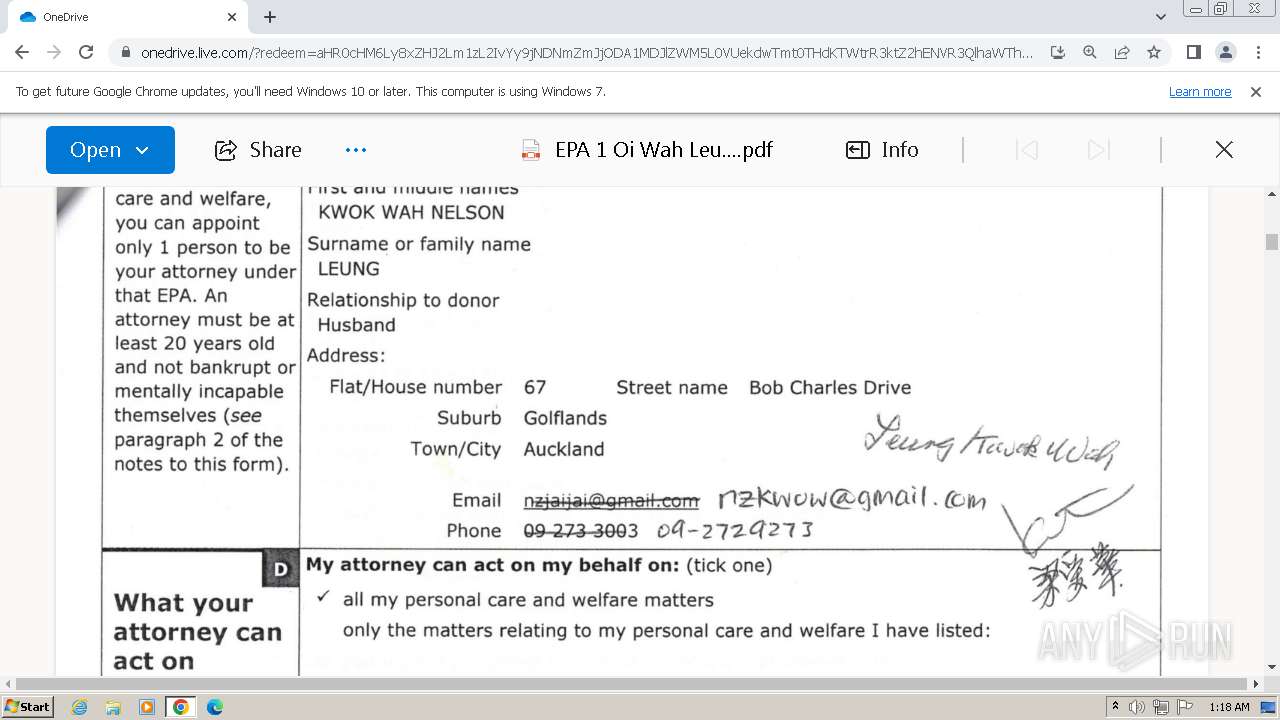1280x720 pixels.
Task: Open the volume control in system tray
Action: pos(1137,707)
